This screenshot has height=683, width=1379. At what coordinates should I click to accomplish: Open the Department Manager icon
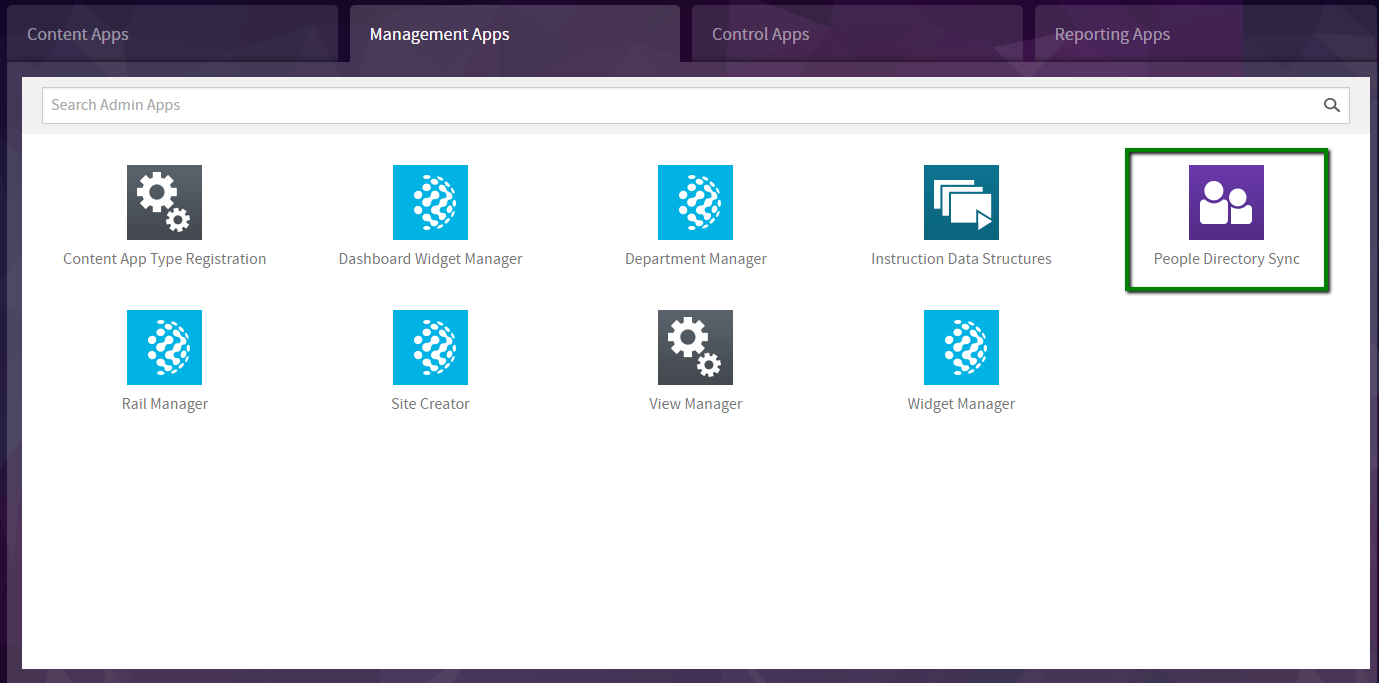point(695,202)
